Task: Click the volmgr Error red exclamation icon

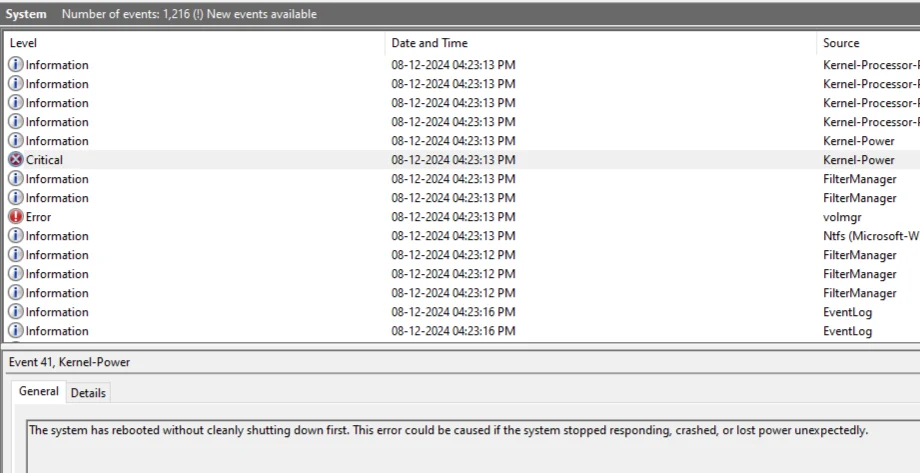Action: [16, 217]
